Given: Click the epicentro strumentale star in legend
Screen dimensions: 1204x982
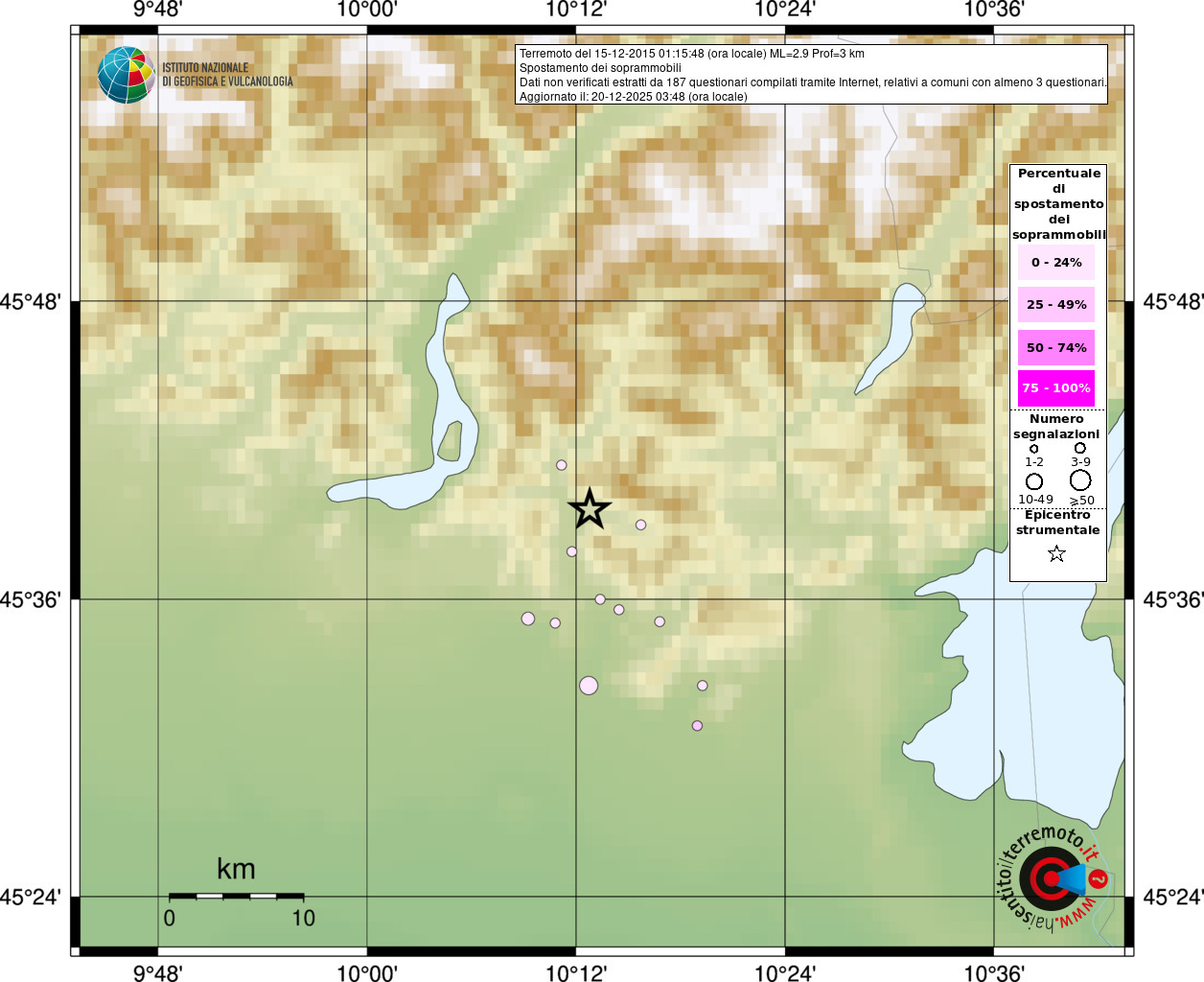Looking at the screenshot, I should click(x=1056, y=553).
